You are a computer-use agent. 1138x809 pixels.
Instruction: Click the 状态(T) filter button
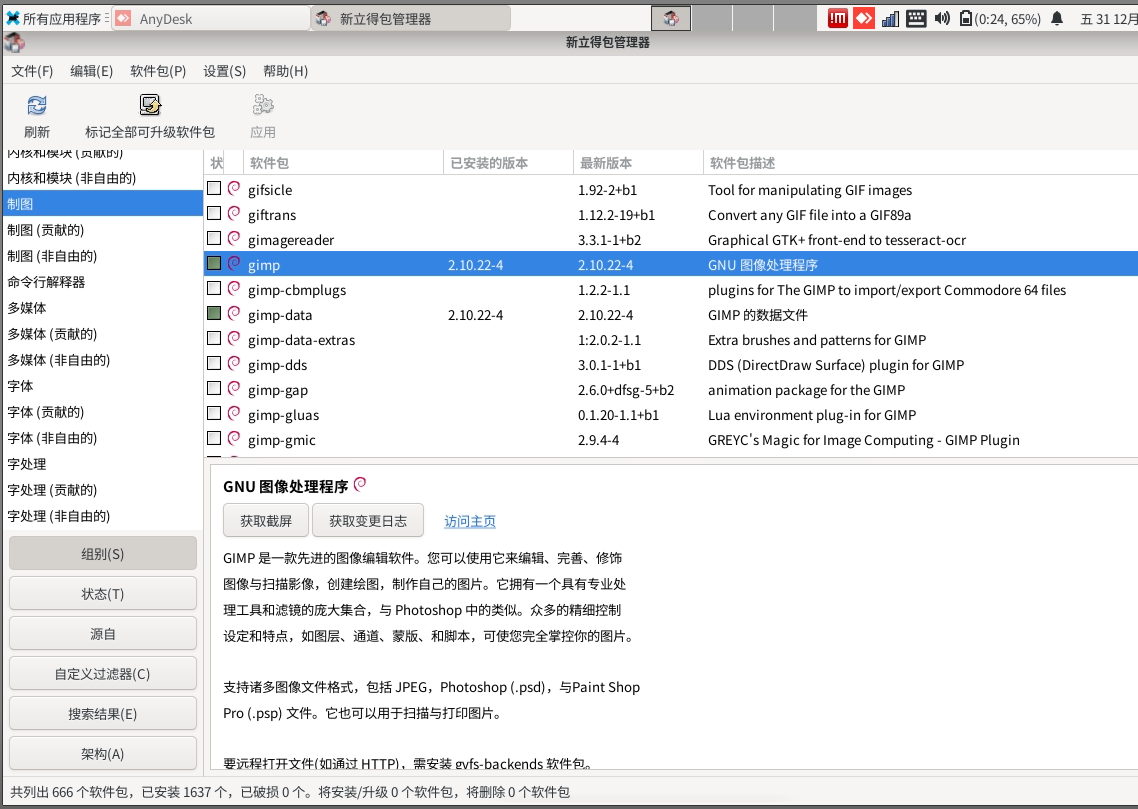tap(102, 594)
